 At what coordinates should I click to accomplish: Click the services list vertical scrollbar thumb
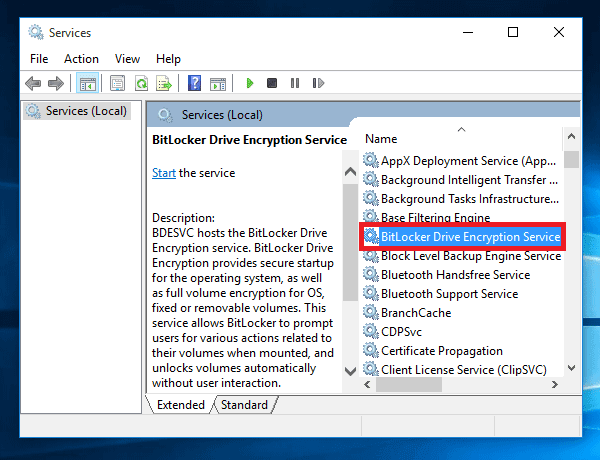(x=571, y=159)
